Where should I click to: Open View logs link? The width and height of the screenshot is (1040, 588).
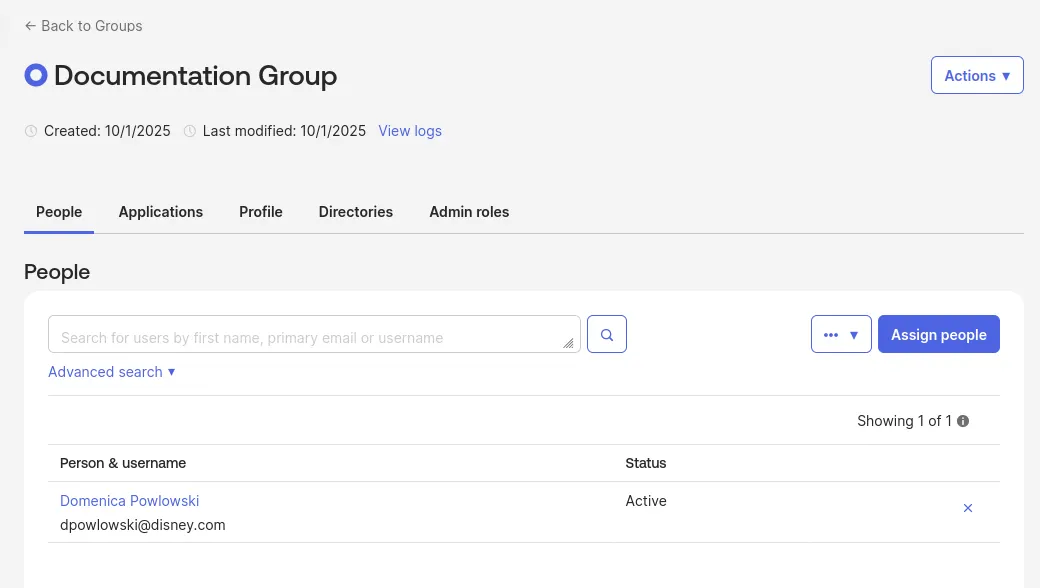point(410,131)
